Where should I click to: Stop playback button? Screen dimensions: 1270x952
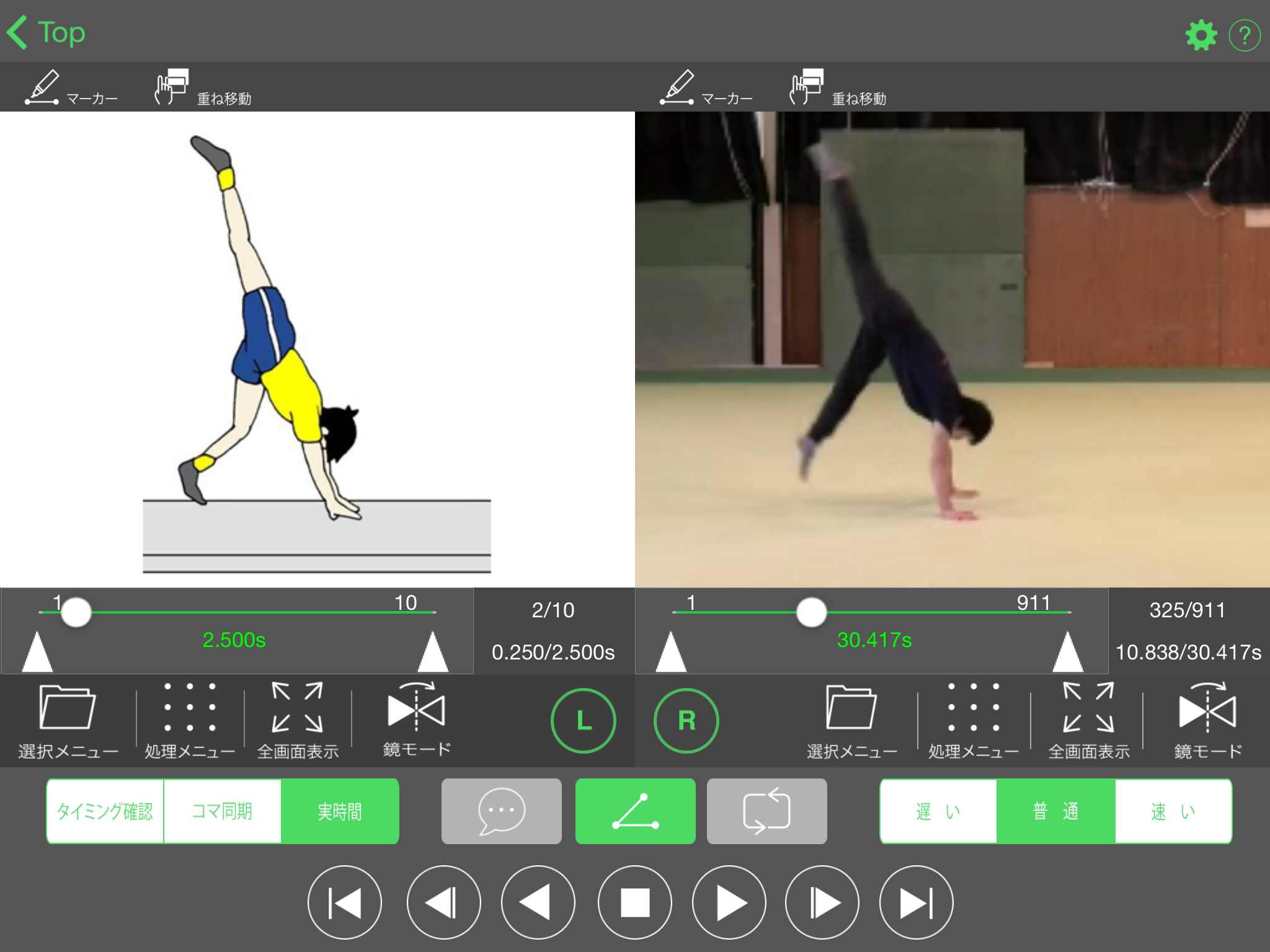click(x=635, y=902)
